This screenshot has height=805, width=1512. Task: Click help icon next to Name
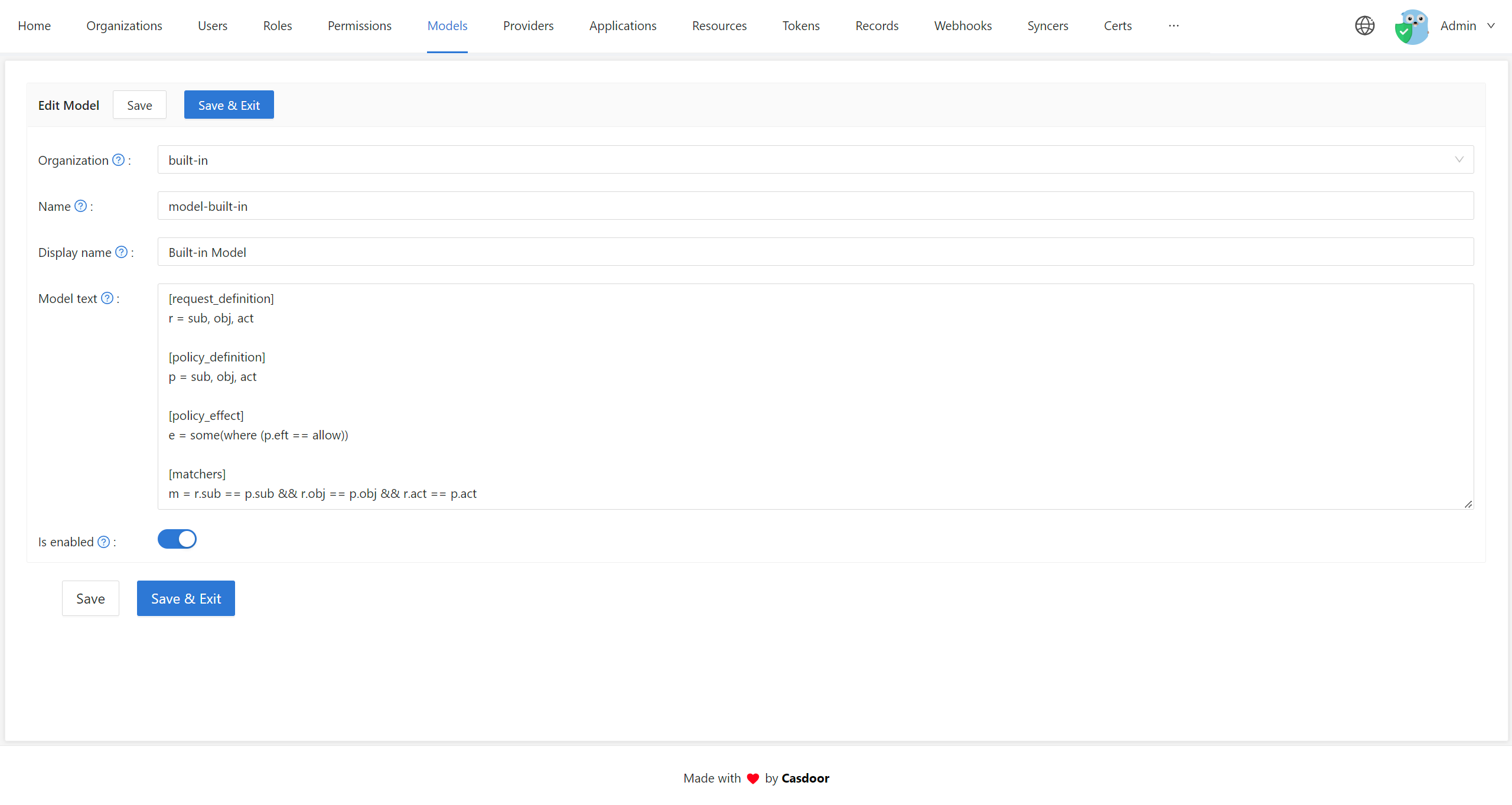81,206
